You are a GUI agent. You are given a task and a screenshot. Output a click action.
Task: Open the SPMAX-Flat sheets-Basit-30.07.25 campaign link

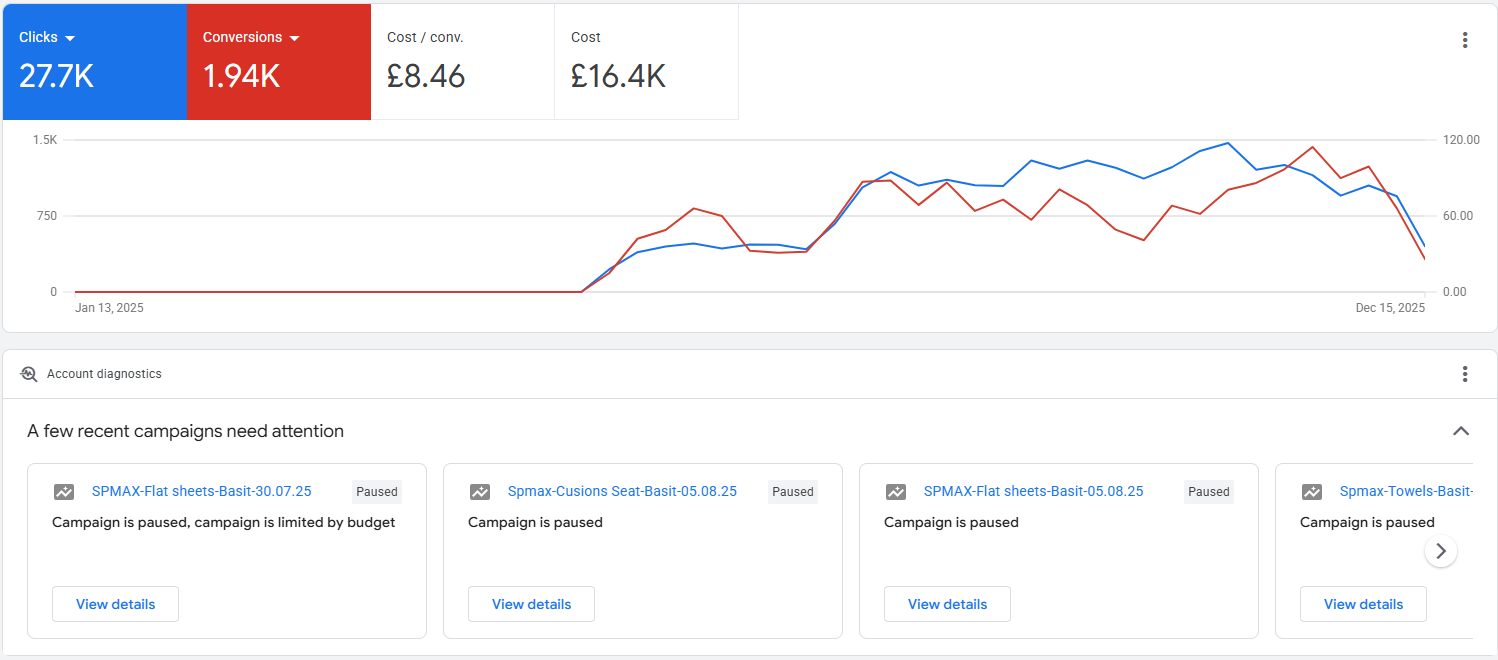(x=201, y=491)
